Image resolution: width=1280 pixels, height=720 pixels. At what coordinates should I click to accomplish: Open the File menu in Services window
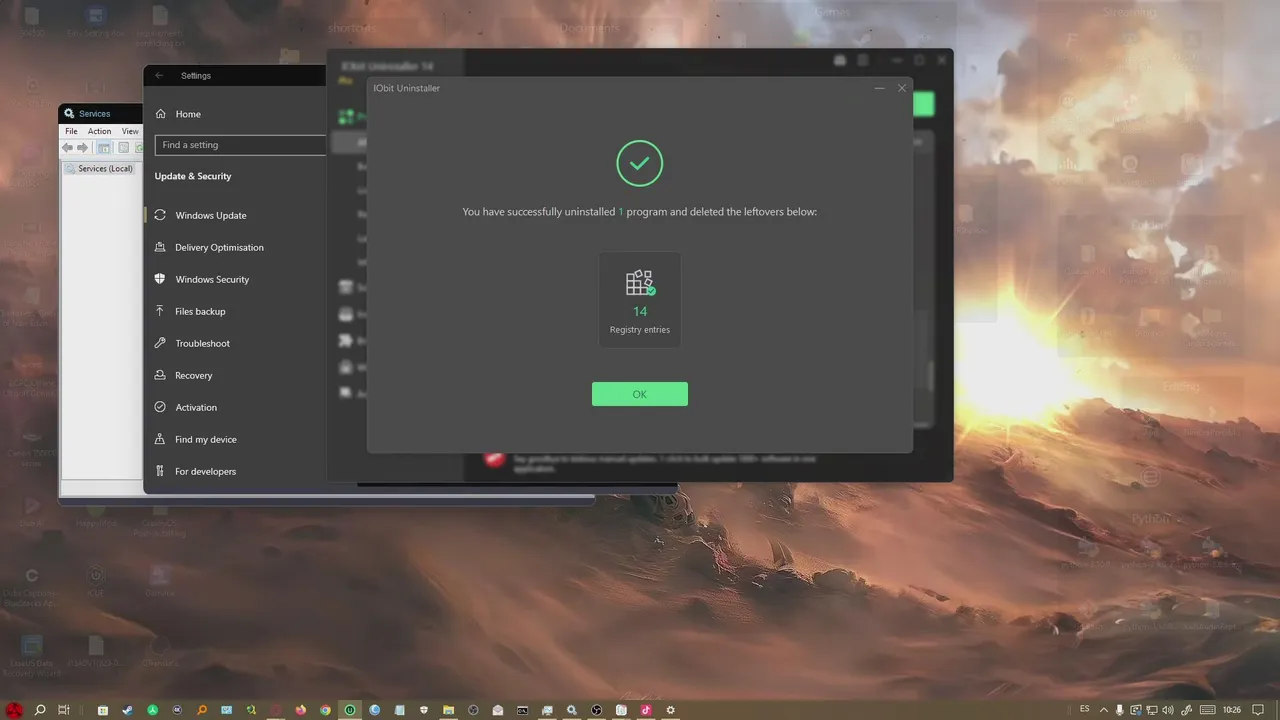coord(71,131)
